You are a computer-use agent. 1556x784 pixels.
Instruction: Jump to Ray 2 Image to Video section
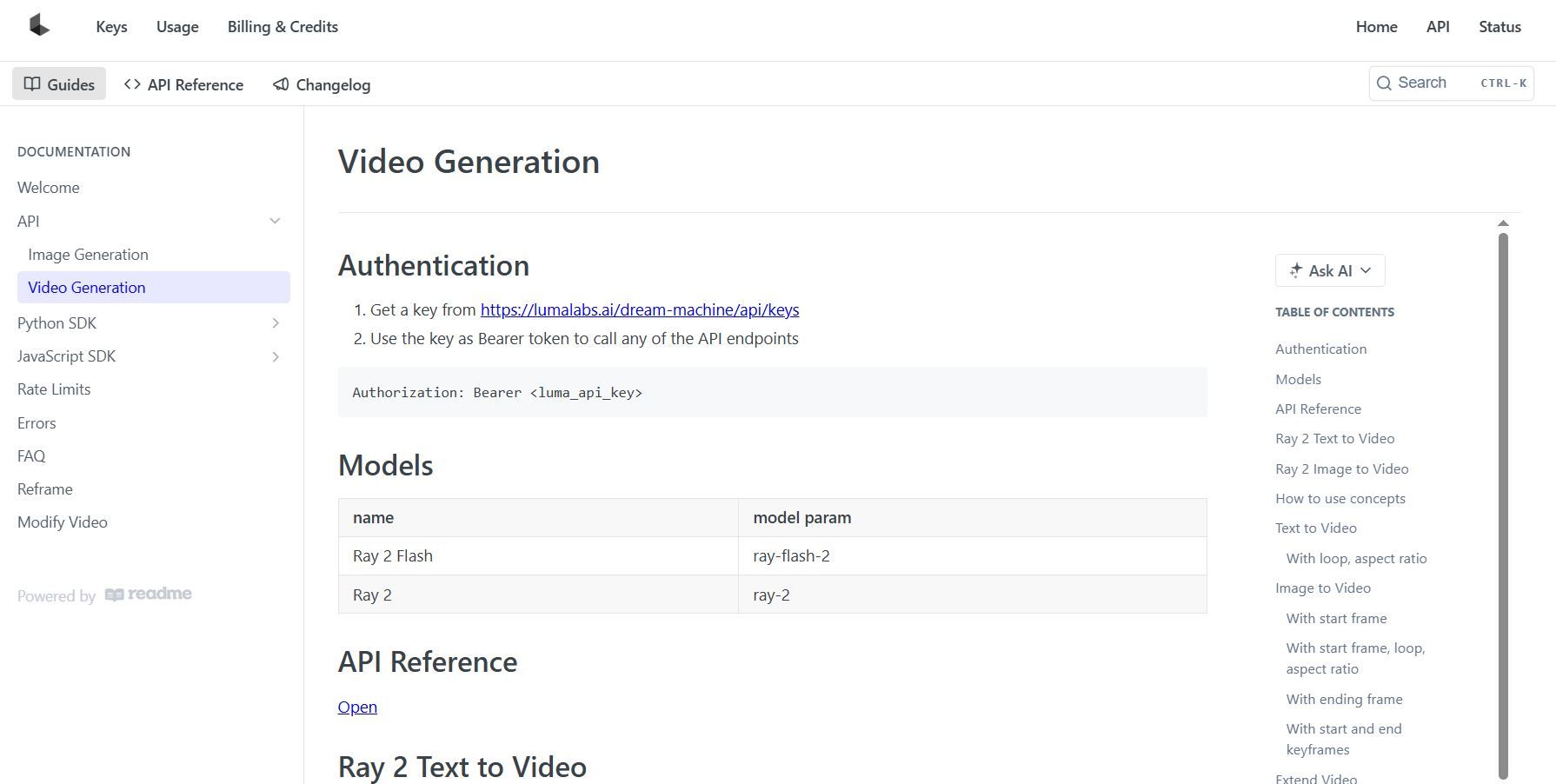(x=1341, y=469)
